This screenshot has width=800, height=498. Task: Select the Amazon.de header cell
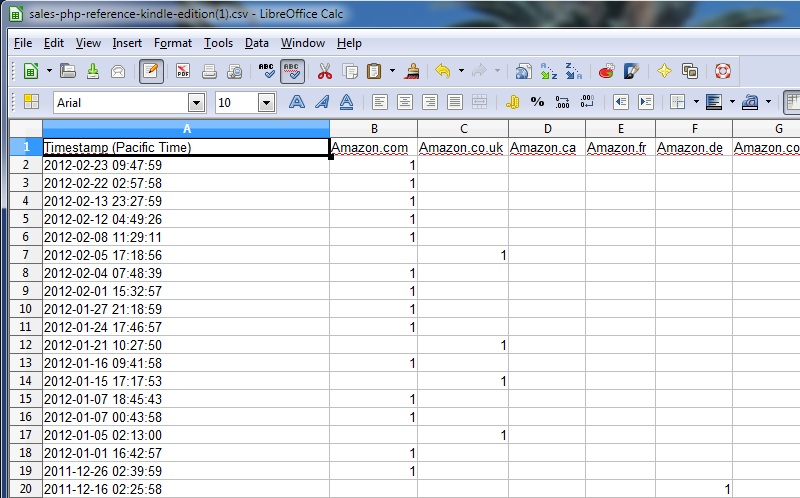point(694,147)
